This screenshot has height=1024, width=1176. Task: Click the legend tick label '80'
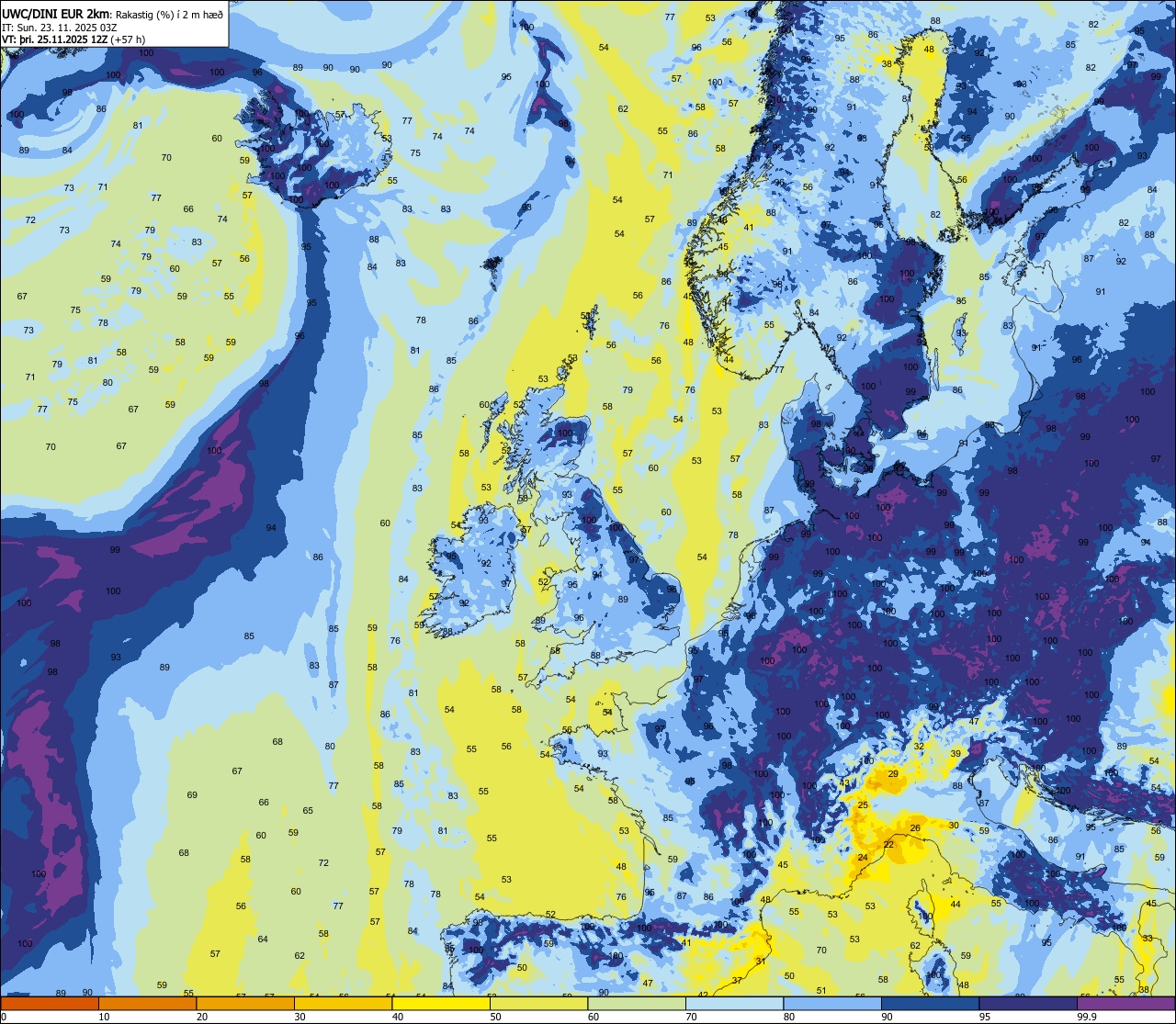(x=789, y=1017)
